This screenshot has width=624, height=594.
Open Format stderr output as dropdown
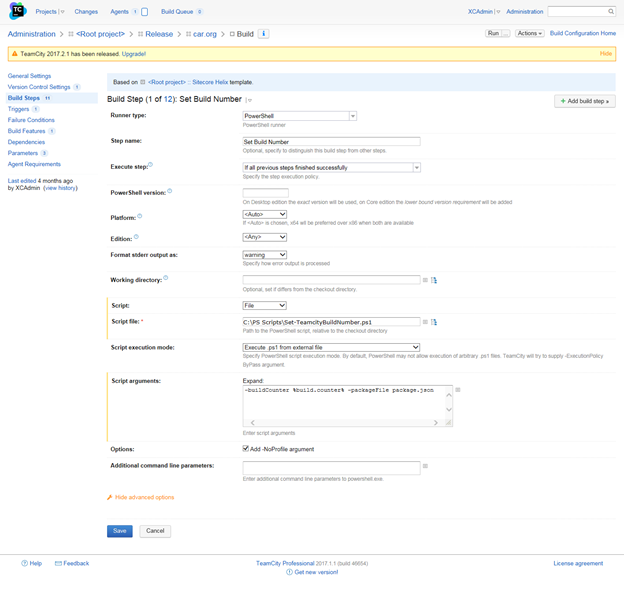[x=265, y=255]
